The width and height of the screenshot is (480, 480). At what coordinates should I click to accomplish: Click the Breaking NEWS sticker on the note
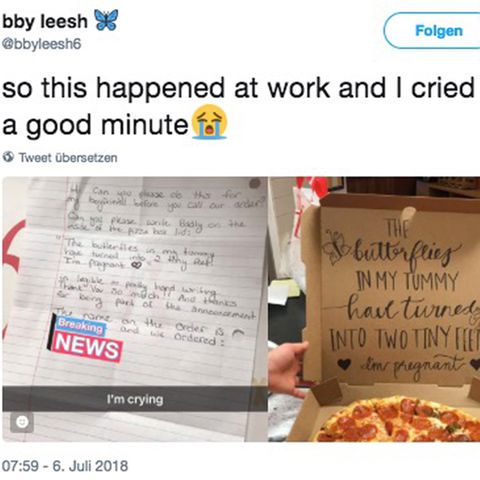[86, 338]
